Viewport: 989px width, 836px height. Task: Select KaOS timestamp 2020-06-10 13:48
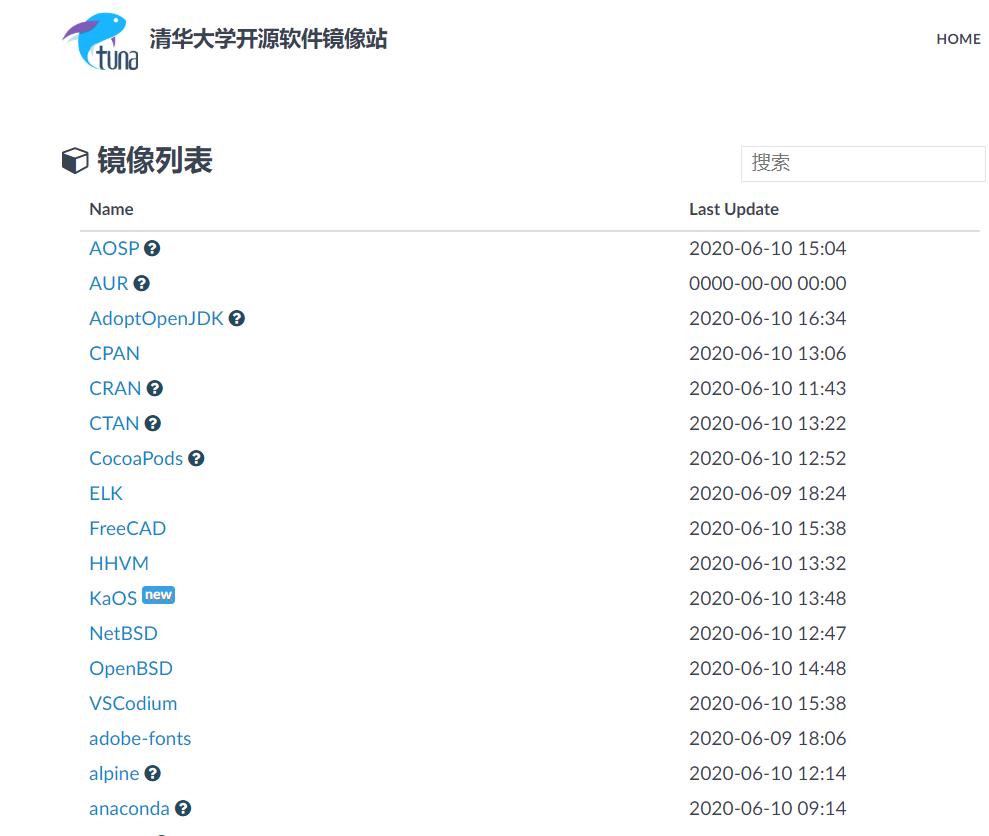click(x=768, y=599)
